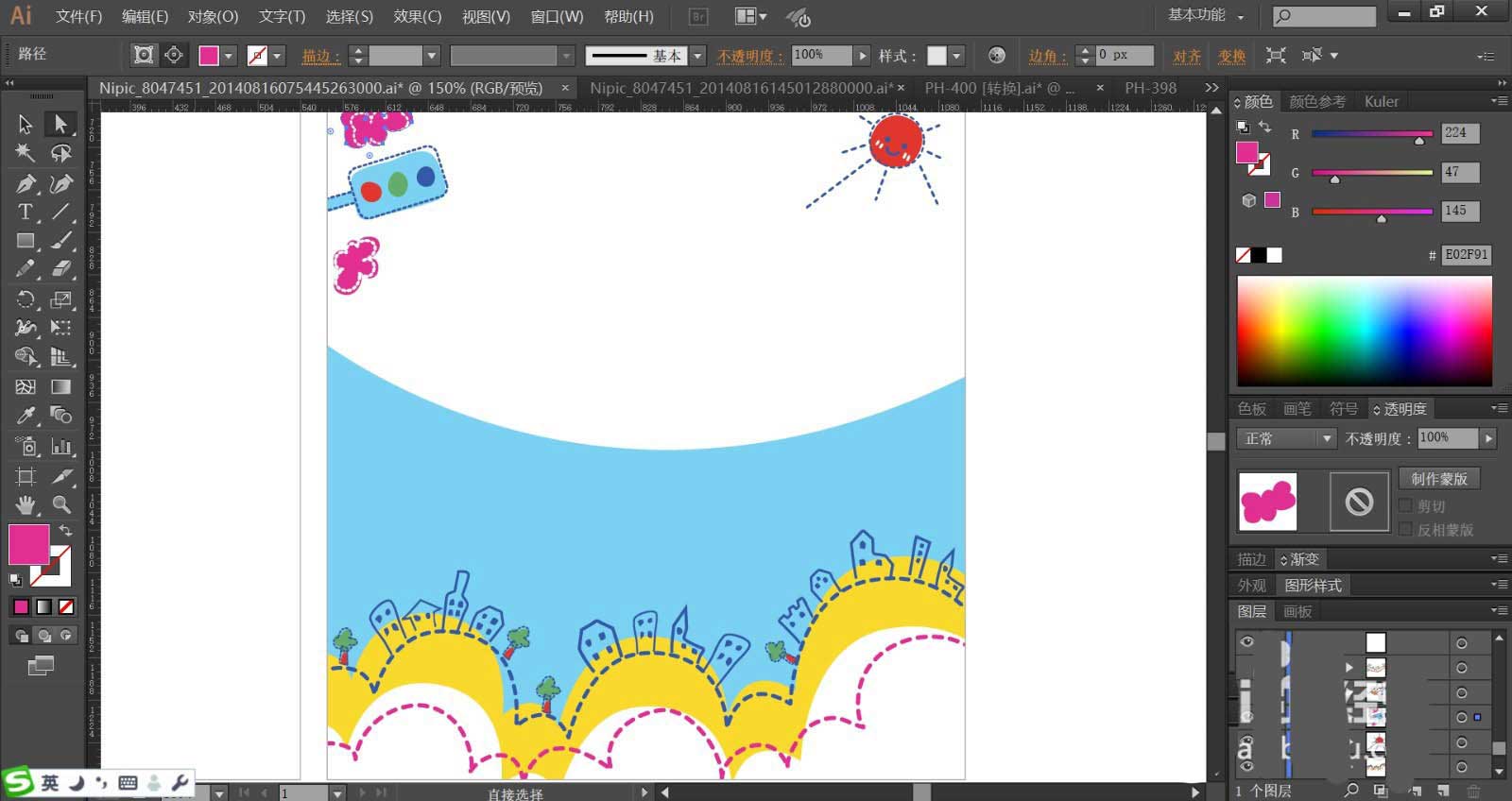This screenshot has width=1512, height=801.
Task: Select the Paintbrush tool
Action: coord(60,241)
